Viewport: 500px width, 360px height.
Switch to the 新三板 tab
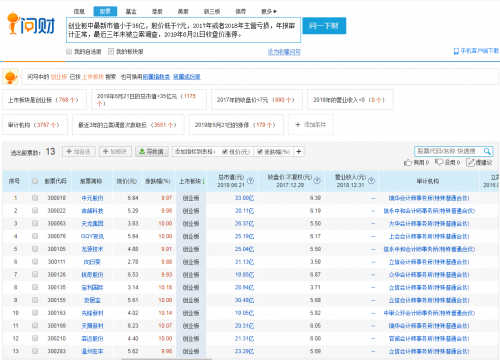(x=212, y=11)
